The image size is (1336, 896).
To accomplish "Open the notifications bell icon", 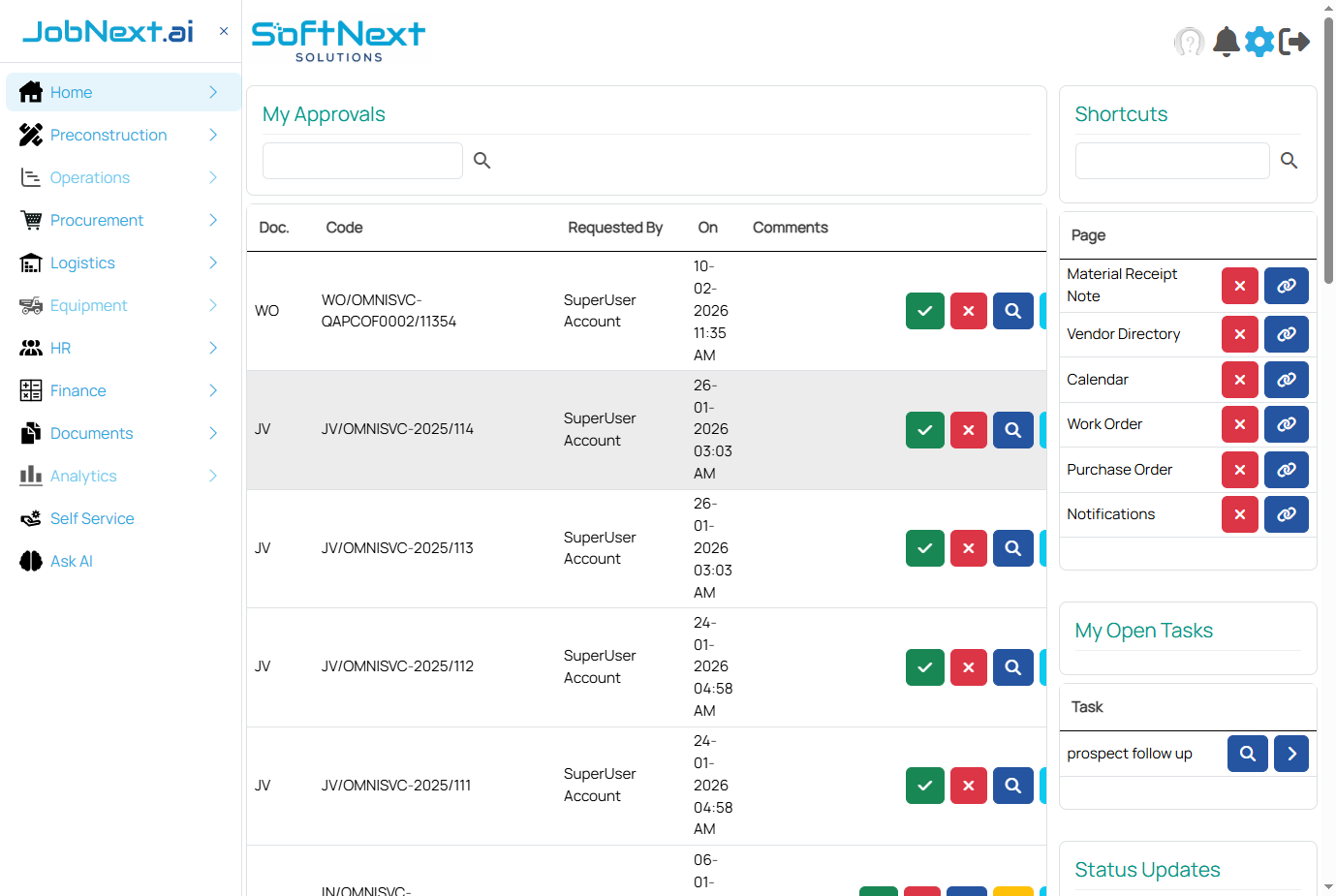I will pyautogui.click(x=1225, y=42).
